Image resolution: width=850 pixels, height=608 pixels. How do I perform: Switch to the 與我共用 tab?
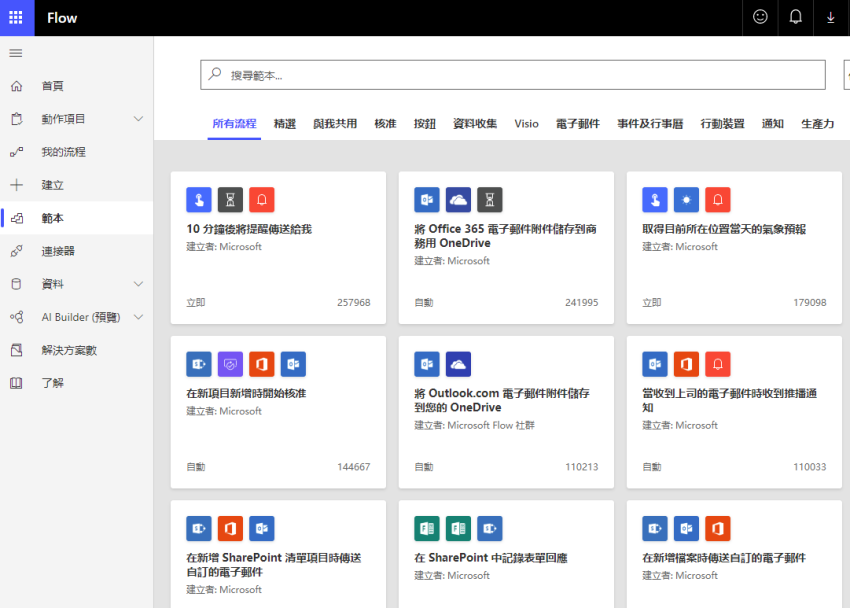pos(335,124)
